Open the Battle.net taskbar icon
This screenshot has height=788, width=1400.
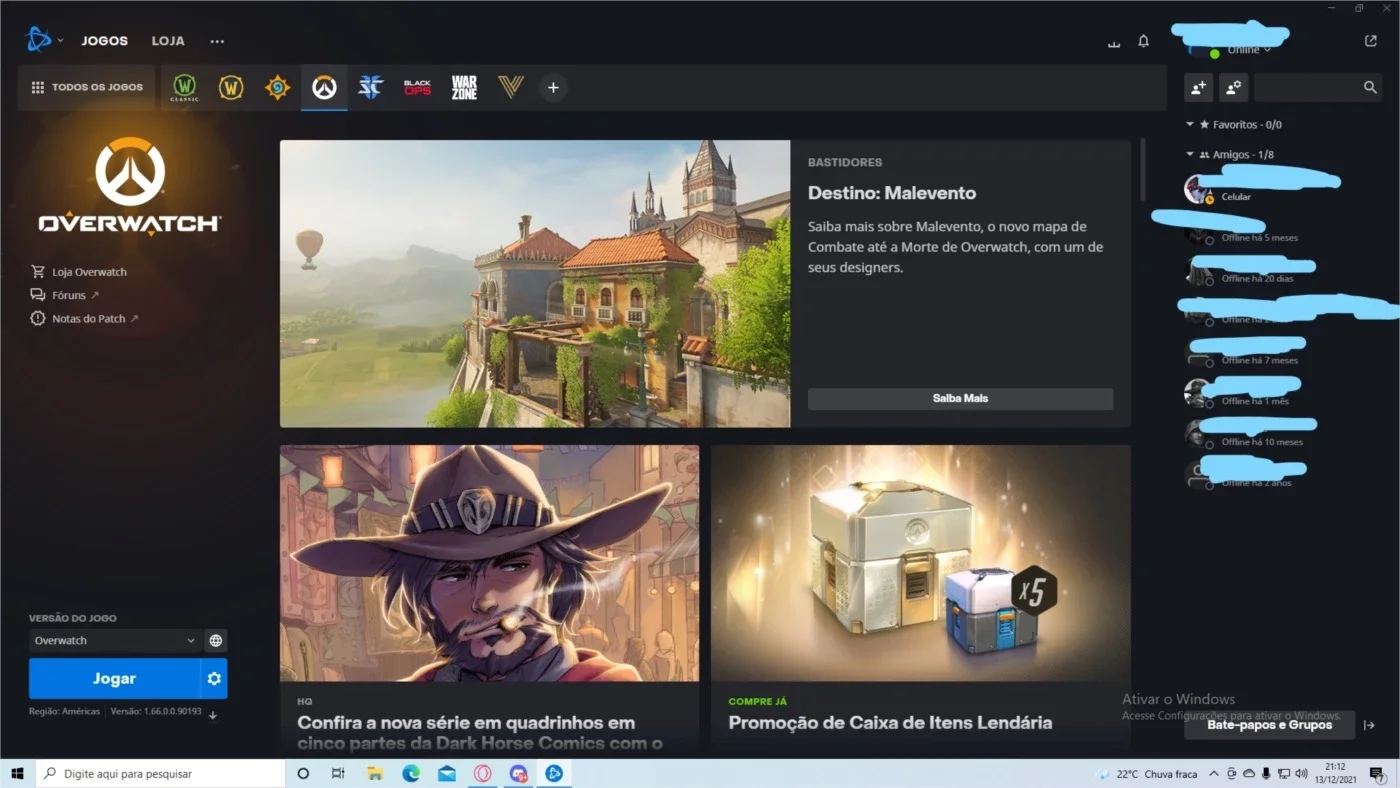coord(554,773)
